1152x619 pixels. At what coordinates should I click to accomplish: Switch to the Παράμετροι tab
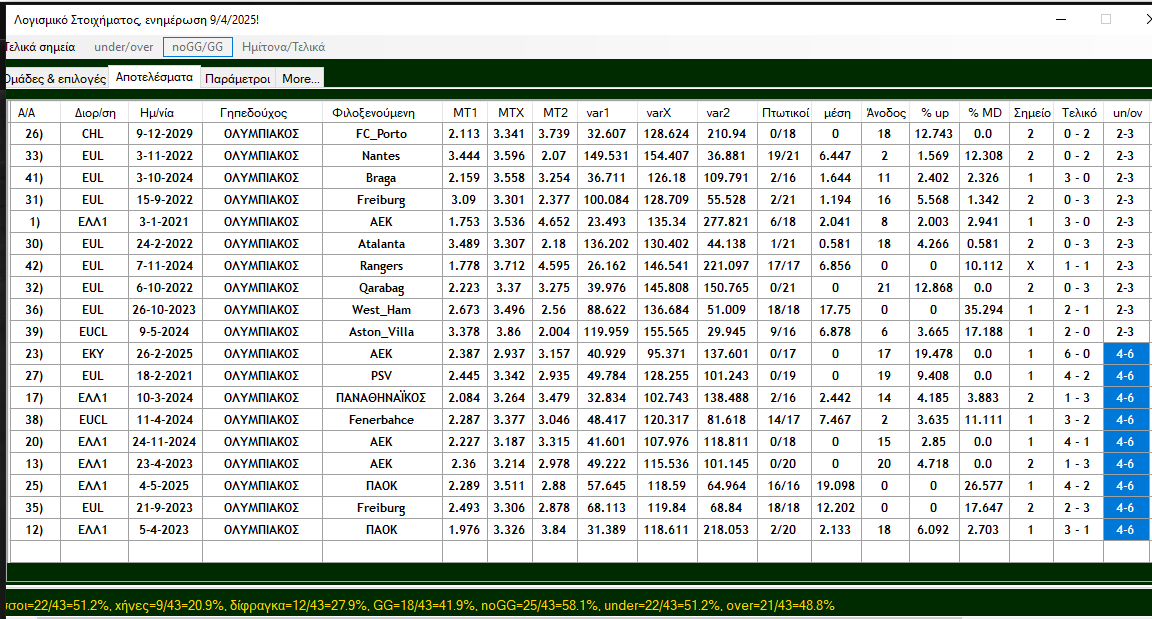pos(237,78)
